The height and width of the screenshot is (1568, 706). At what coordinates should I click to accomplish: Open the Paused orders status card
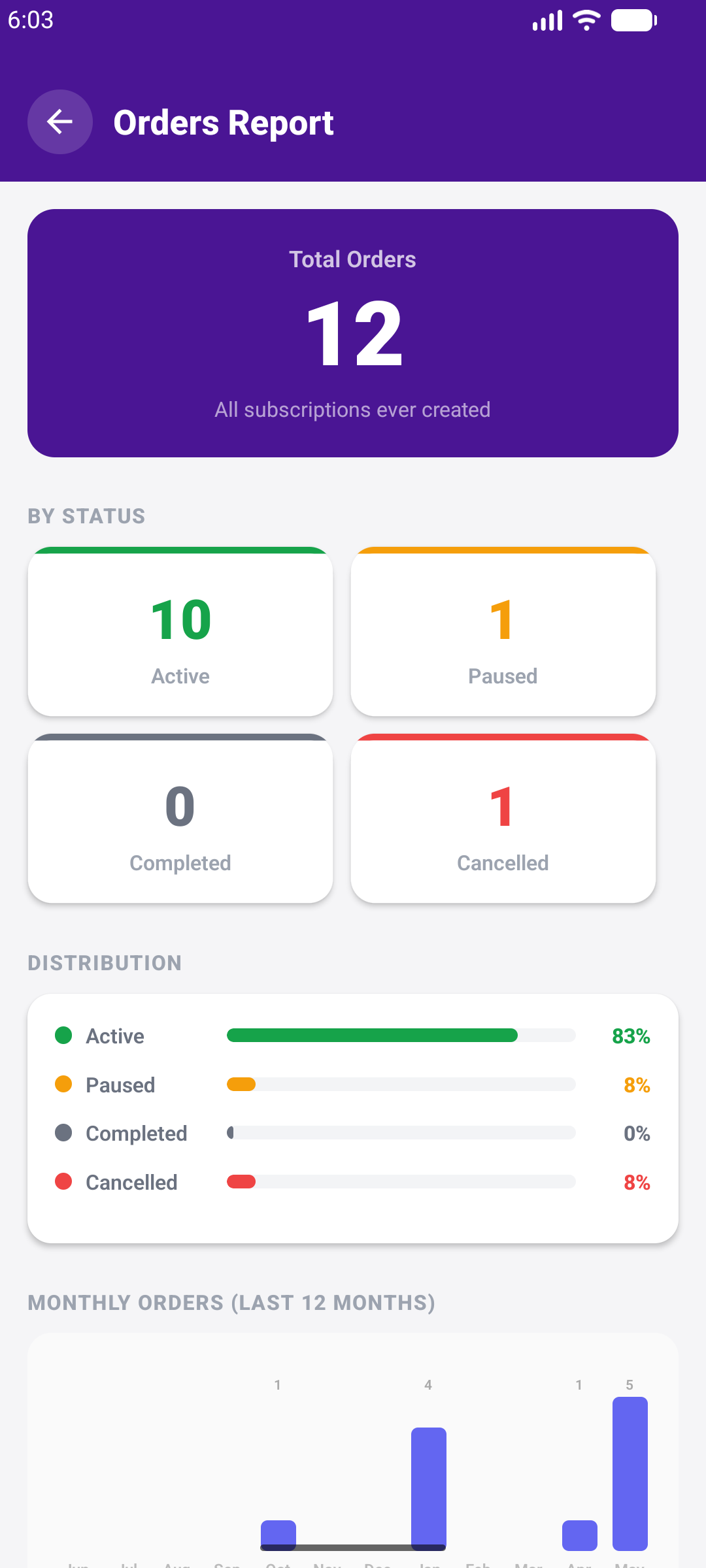click(503, 632)
